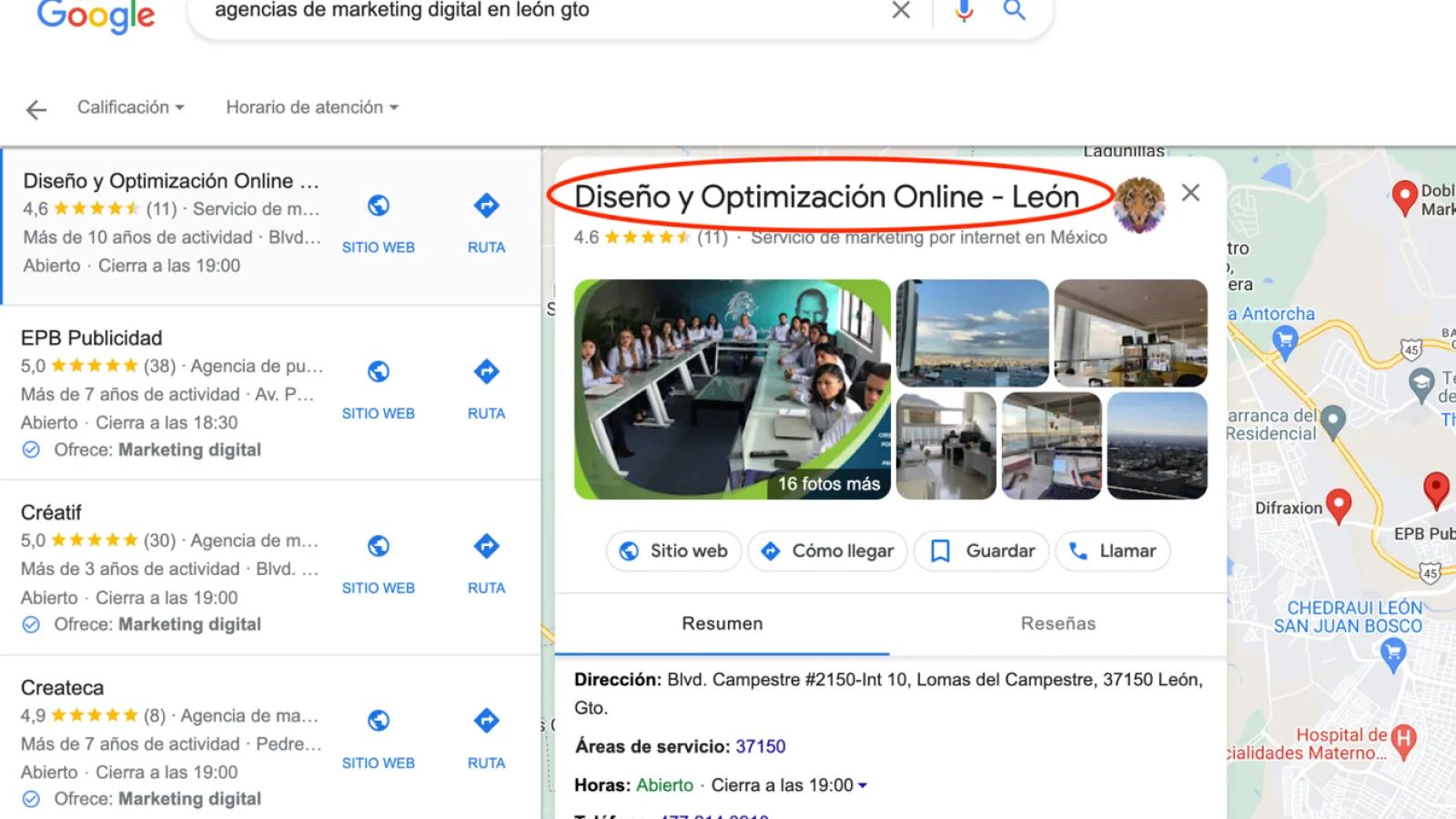Click the Barranca del Residencial gray pin

[1333, 422]
